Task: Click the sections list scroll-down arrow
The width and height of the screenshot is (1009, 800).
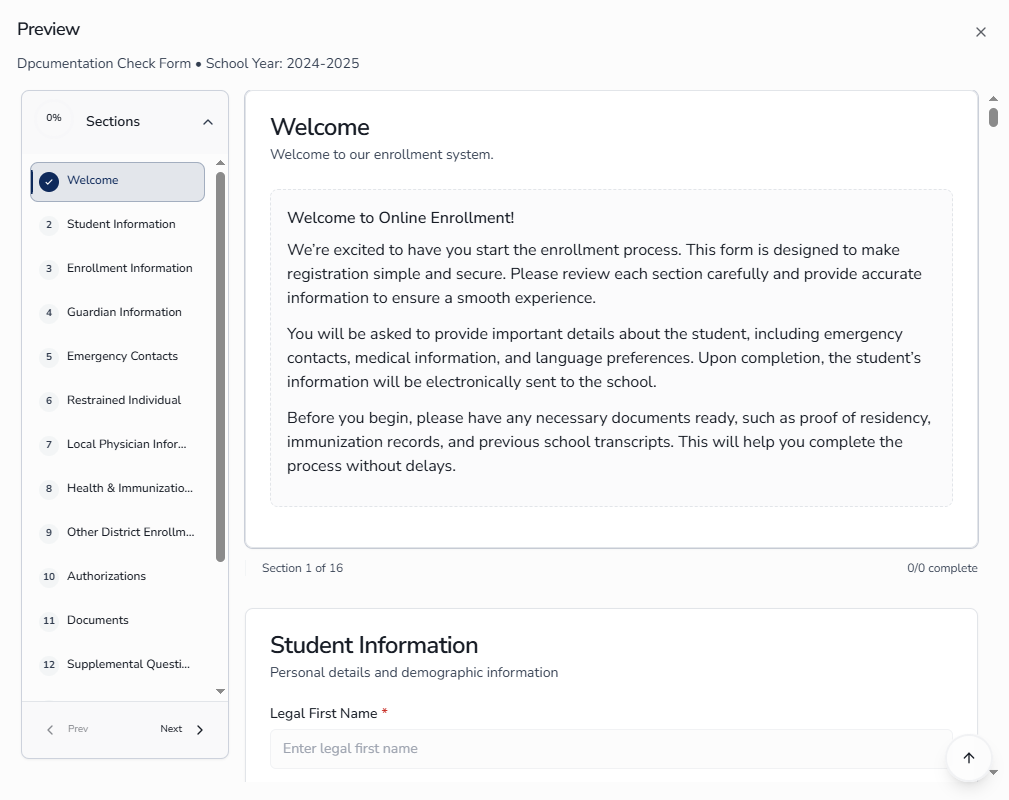Action: 221,691
